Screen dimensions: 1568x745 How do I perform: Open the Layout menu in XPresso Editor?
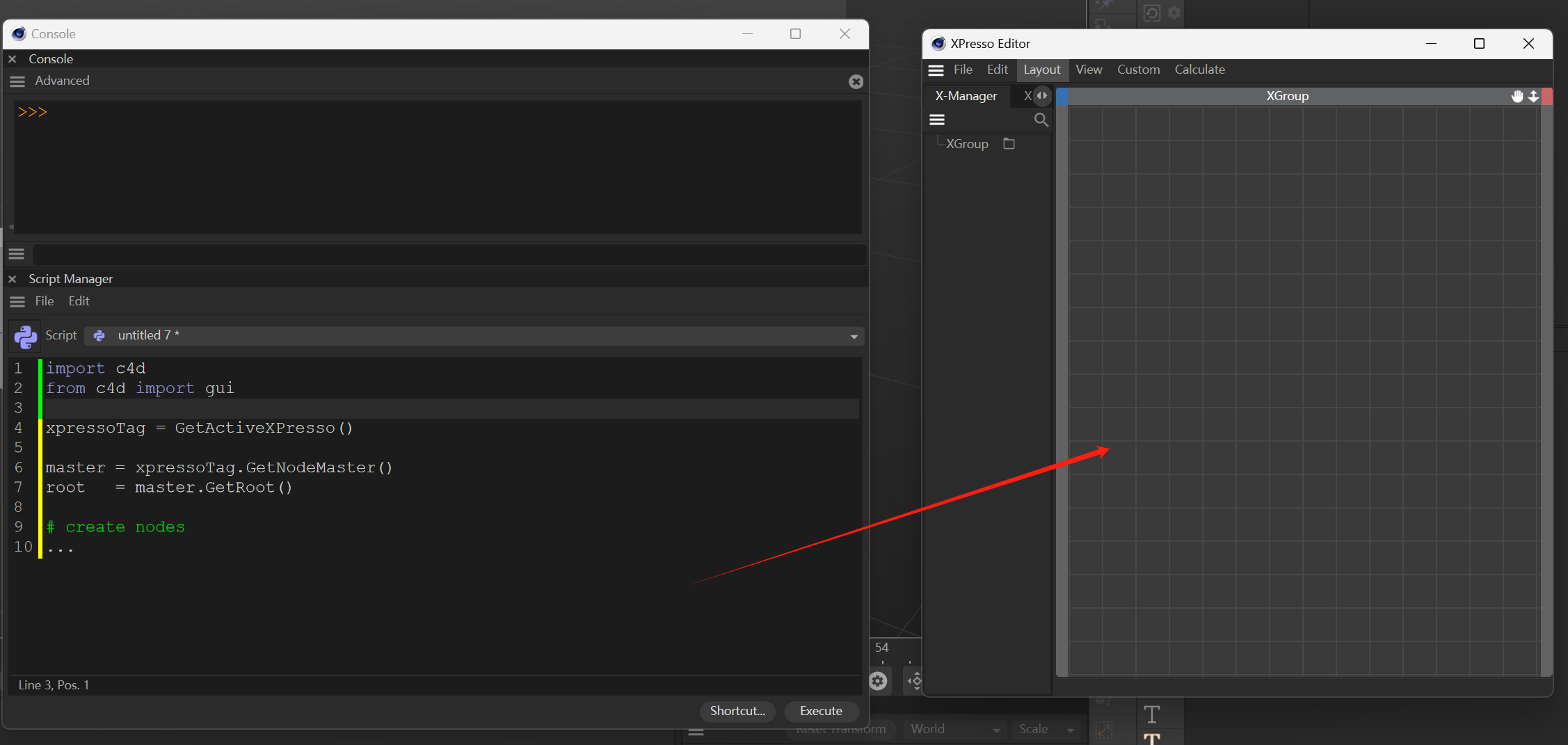pos(1041,70)
